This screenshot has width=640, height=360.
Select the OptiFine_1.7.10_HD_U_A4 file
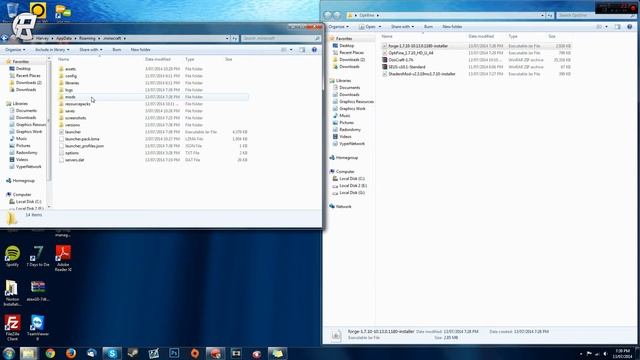coord(411,53)
